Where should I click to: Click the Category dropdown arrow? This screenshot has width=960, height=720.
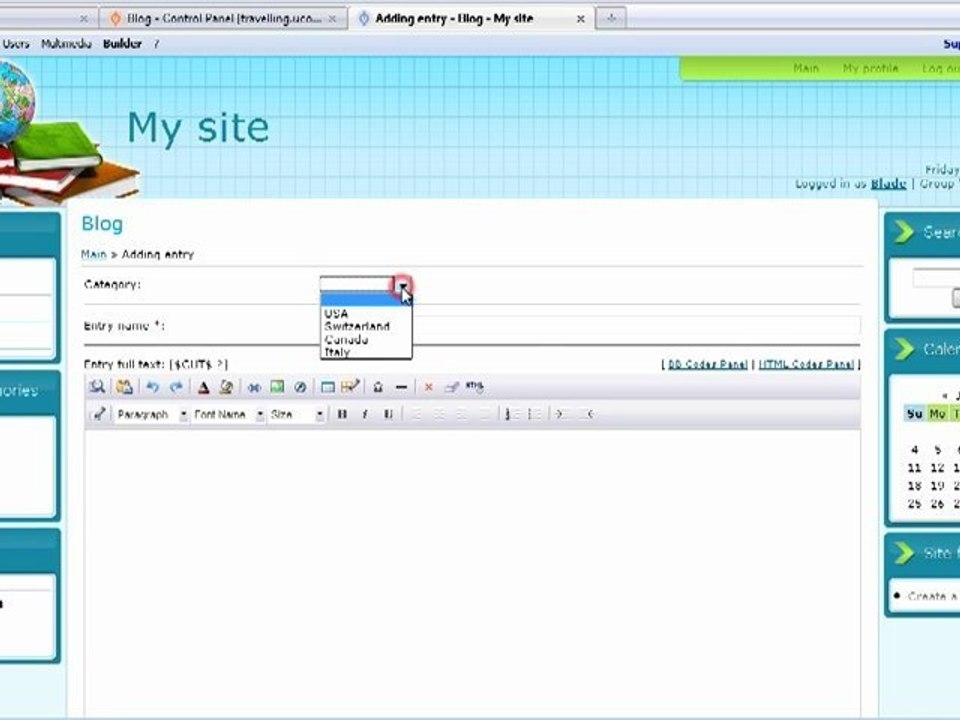[x=402, y=285]
